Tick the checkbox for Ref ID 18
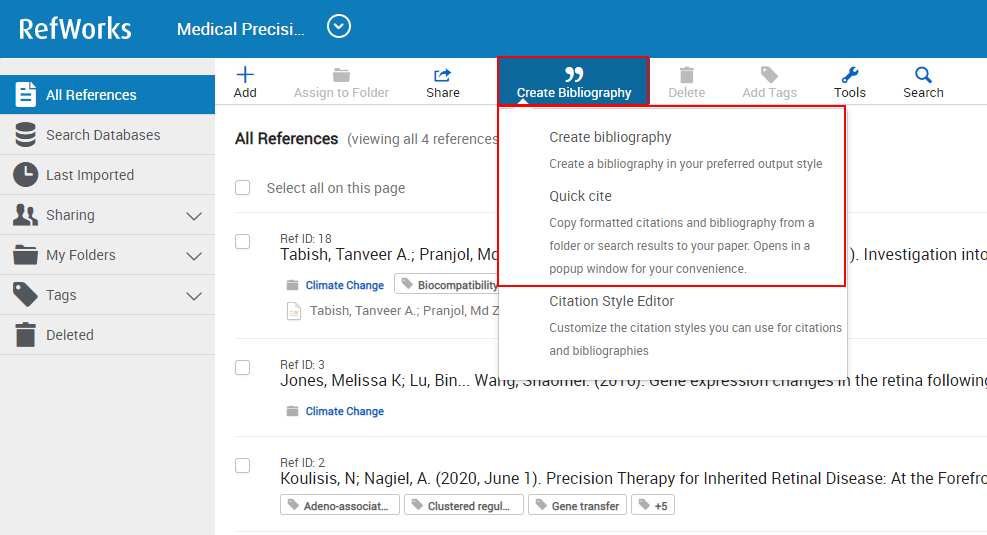This screenshot has height=535, width=987. [x=243, y=242]
